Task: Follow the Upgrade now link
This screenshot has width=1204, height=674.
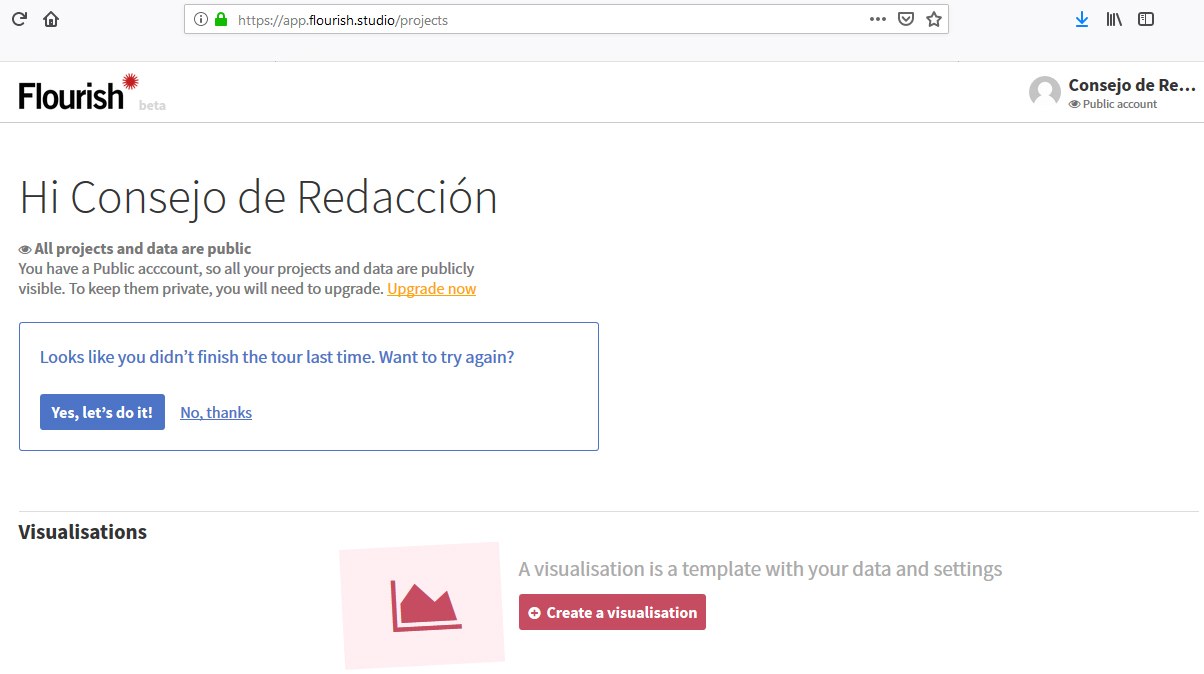Action: (x=431, y=289)
